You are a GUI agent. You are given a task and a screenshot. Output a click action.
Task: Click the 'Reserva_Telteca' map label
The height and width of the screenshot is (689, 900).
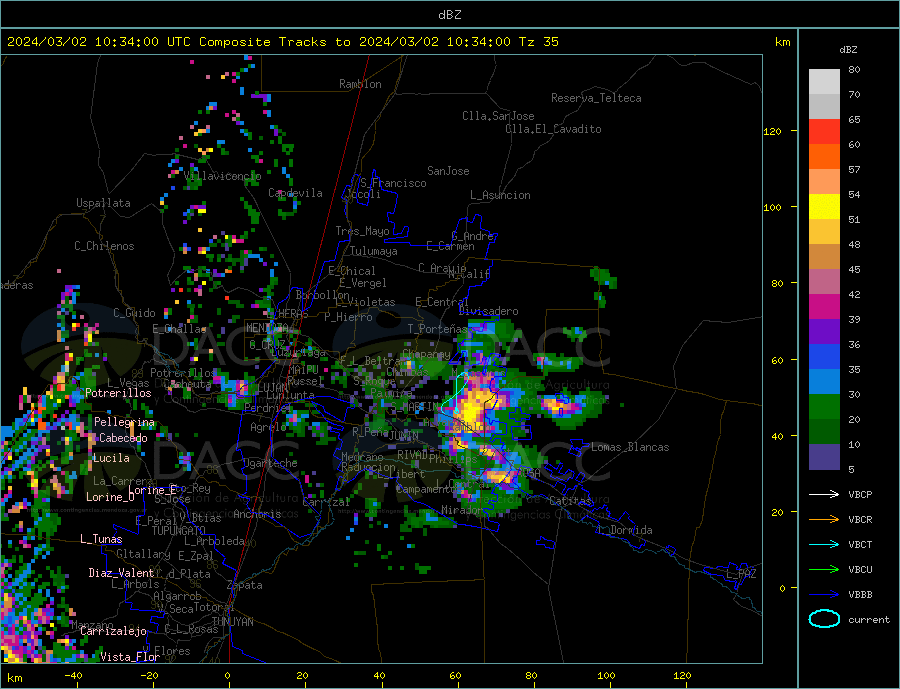[596, 98]
